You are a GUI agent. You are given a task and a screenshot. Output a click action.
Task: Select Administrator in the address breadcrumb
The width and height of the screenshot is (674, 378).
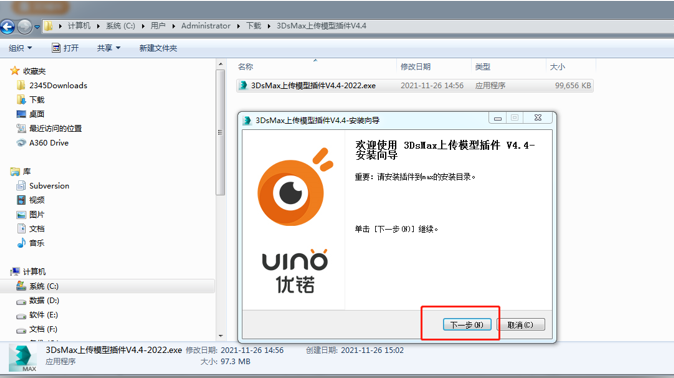click(205, 26)
